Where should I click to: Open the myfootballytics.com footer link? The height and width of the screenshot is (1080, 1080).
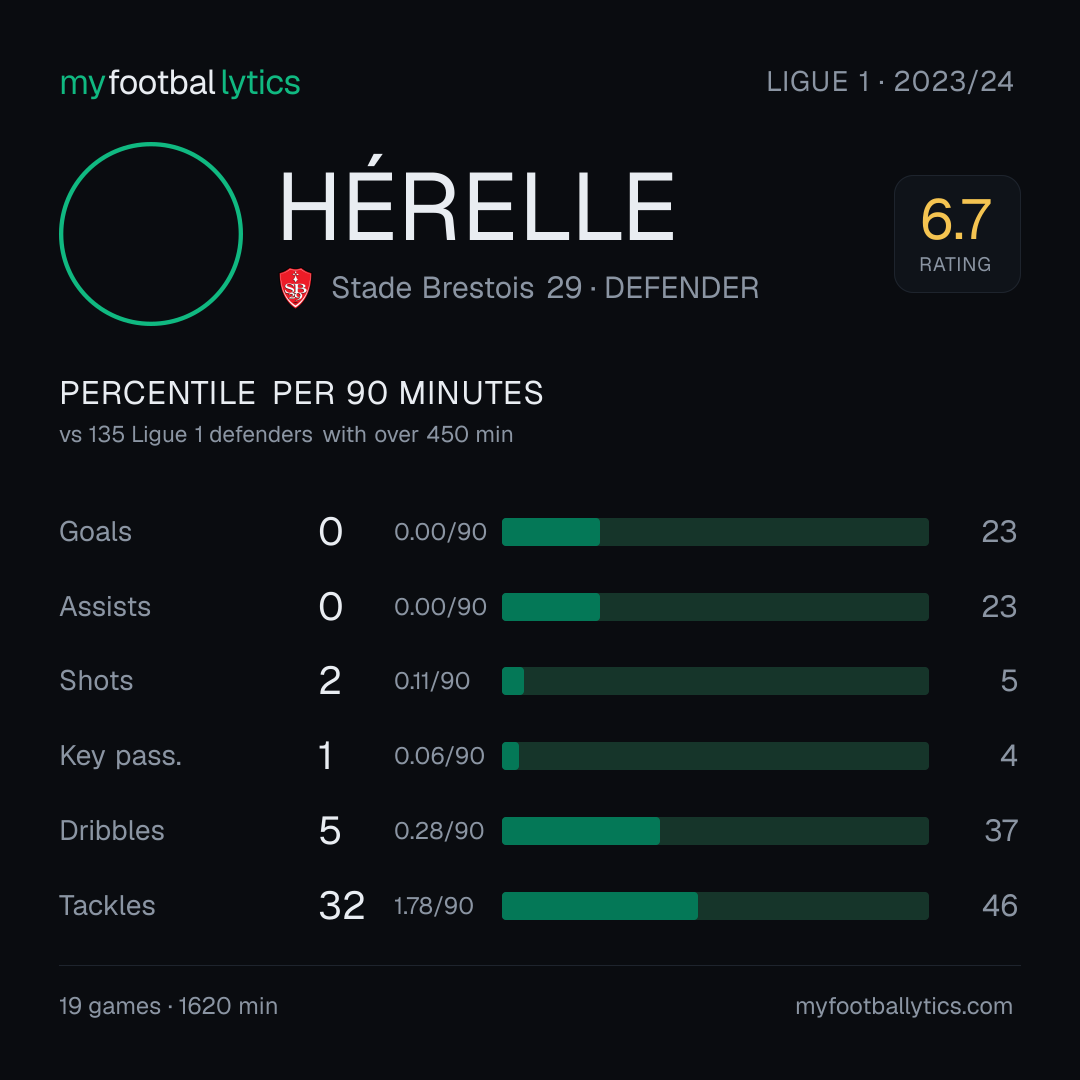click(904, 1006)
